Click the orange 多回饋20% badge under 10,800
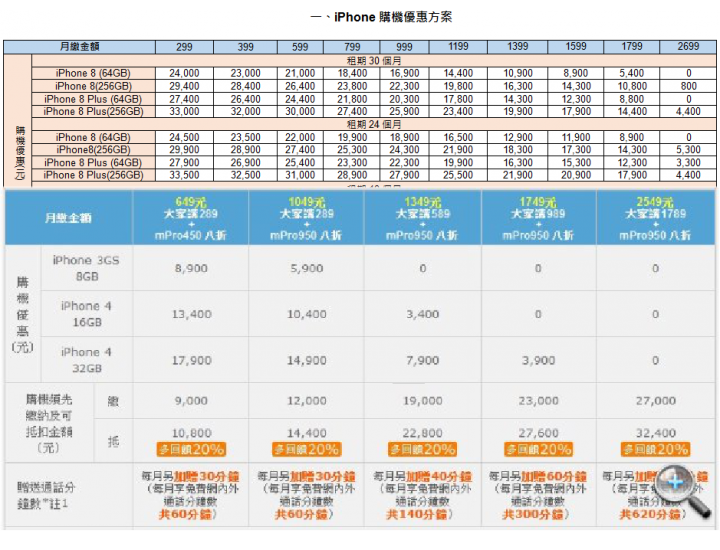Image resolution: width=720 pixels, height=550 pixels. (x=191, y=449)
